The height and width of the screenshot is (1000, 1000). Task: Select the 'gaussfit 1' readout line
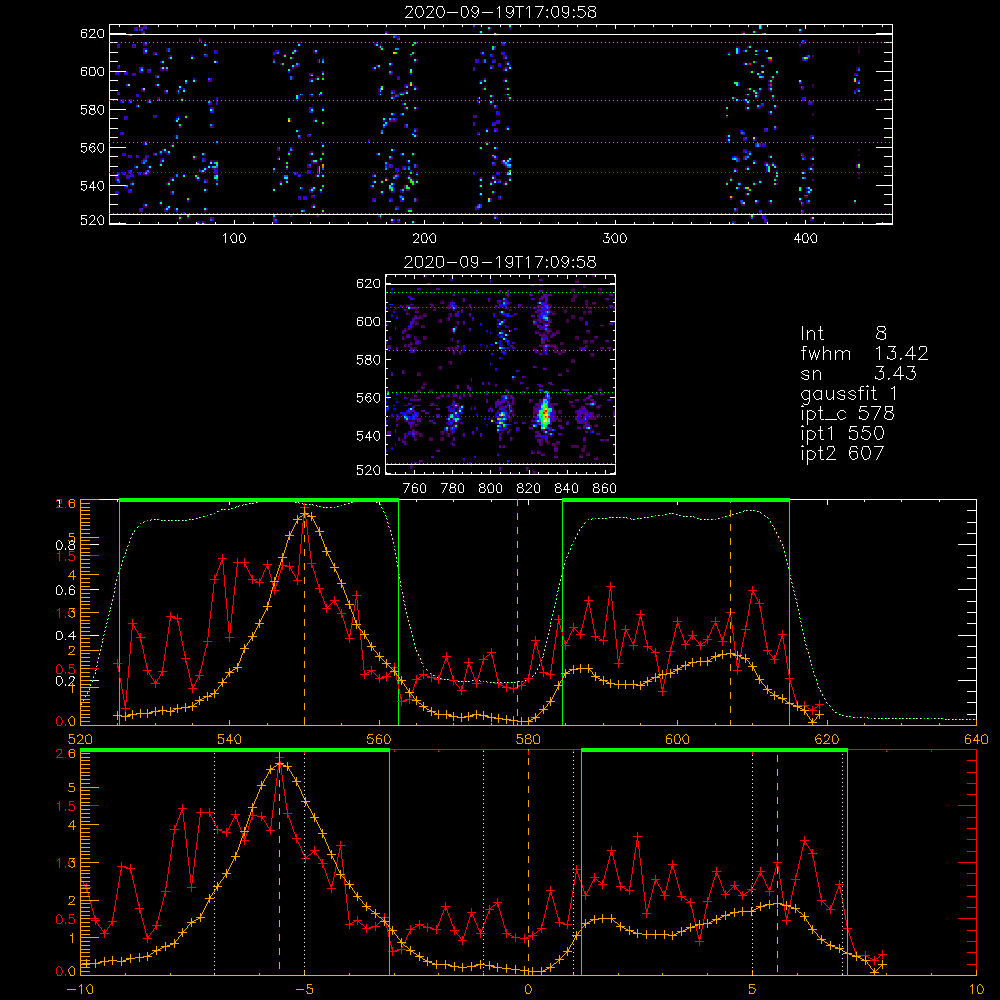click(x=849, y=393)
